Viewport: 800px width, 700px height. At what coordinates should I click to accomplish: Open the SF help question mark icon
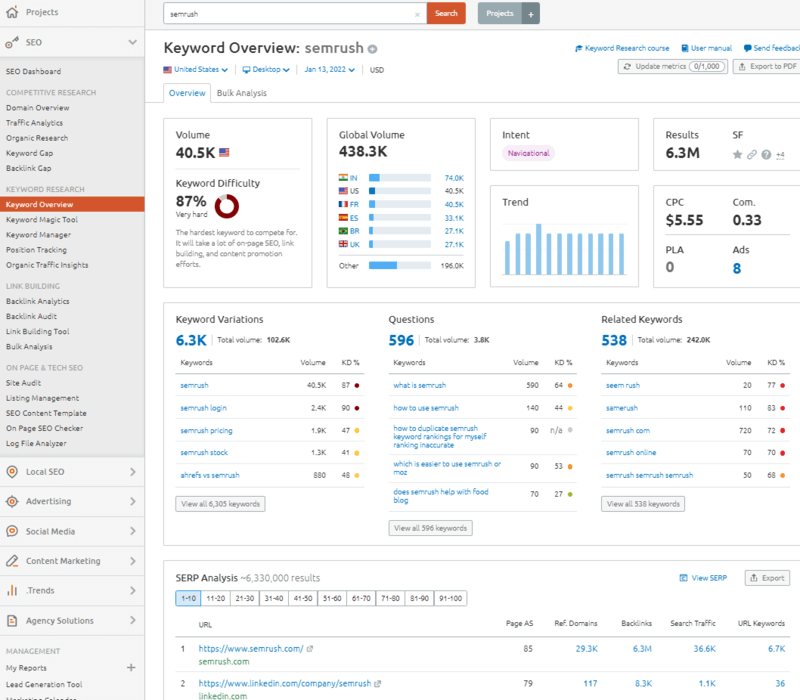point(766,155)
